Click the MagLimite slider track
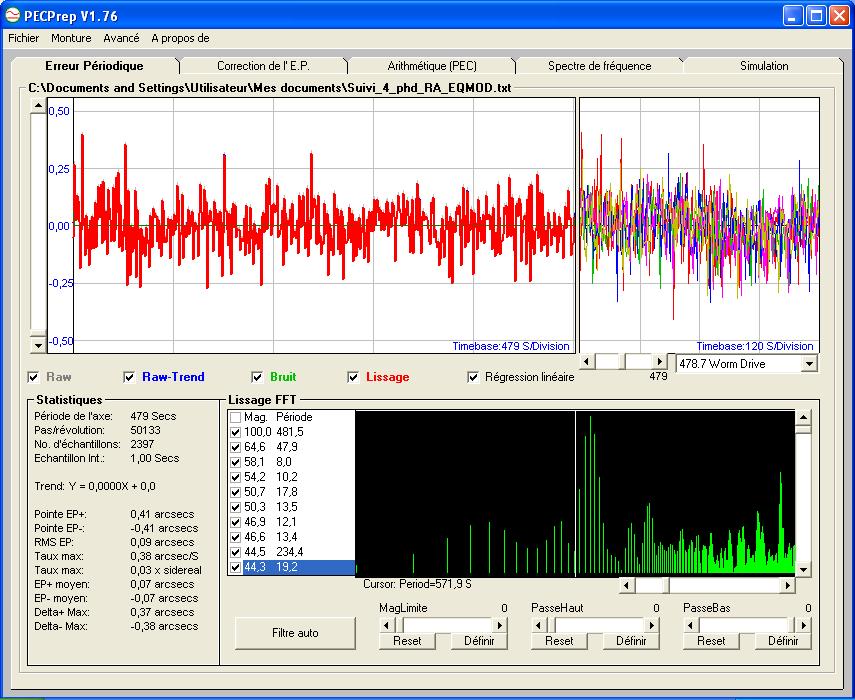Screen dimensions: 855x700 coord(450,625)
